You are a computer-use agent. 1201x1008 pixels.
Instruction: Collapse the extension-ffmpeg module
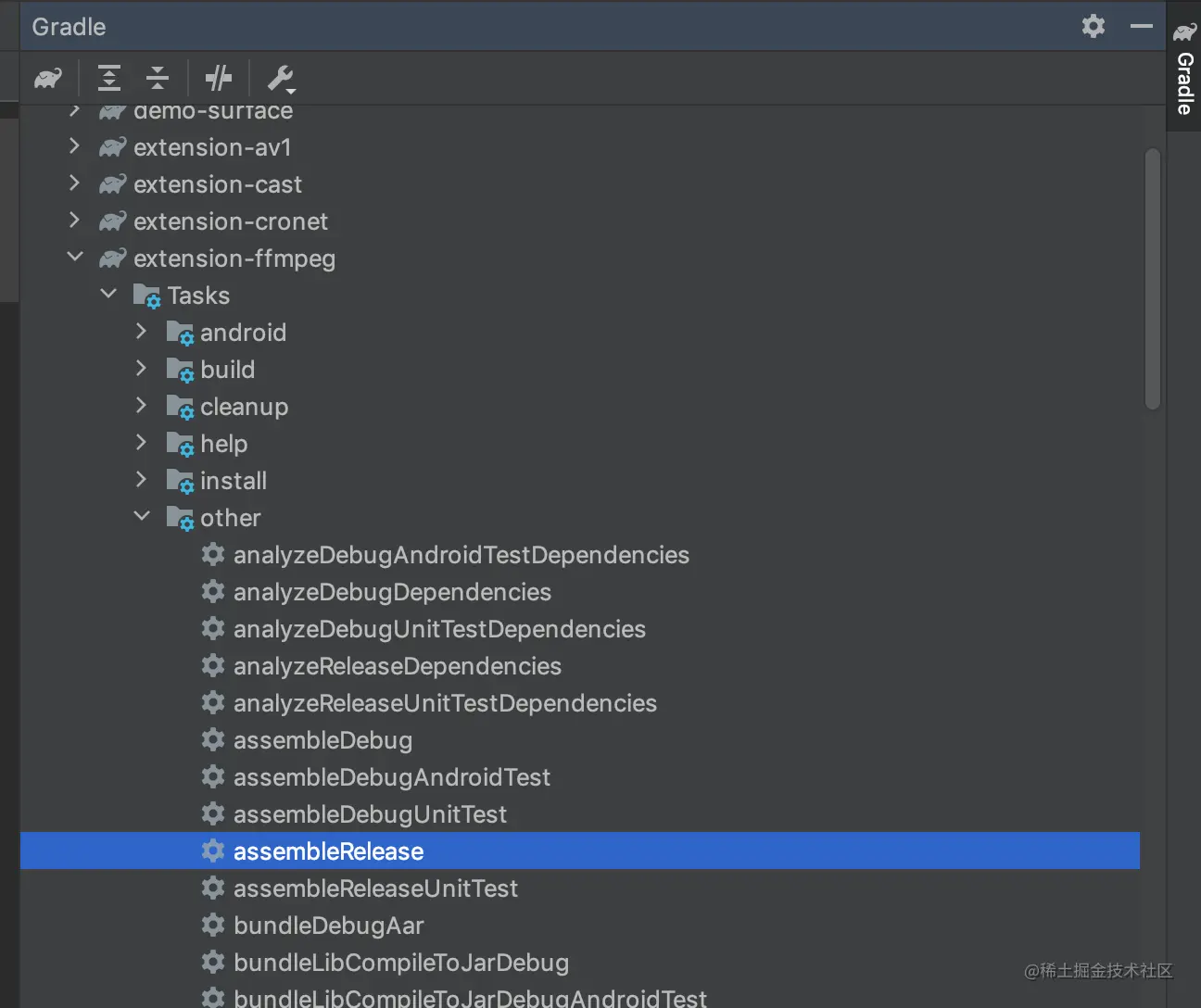coord(75,257)
